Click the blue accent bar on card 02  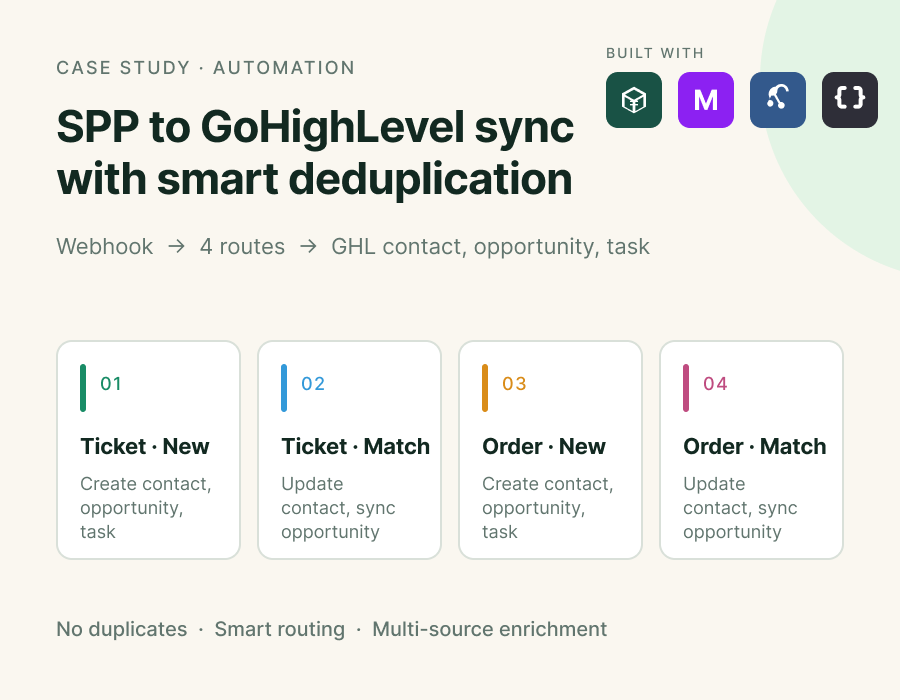click(x=284, y=388)
